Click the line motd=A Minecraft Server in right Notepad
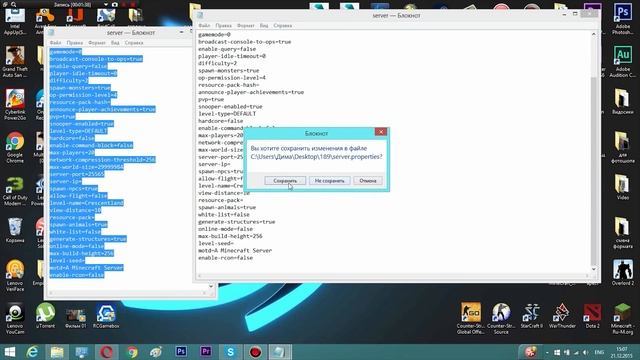 pos(235,251)
